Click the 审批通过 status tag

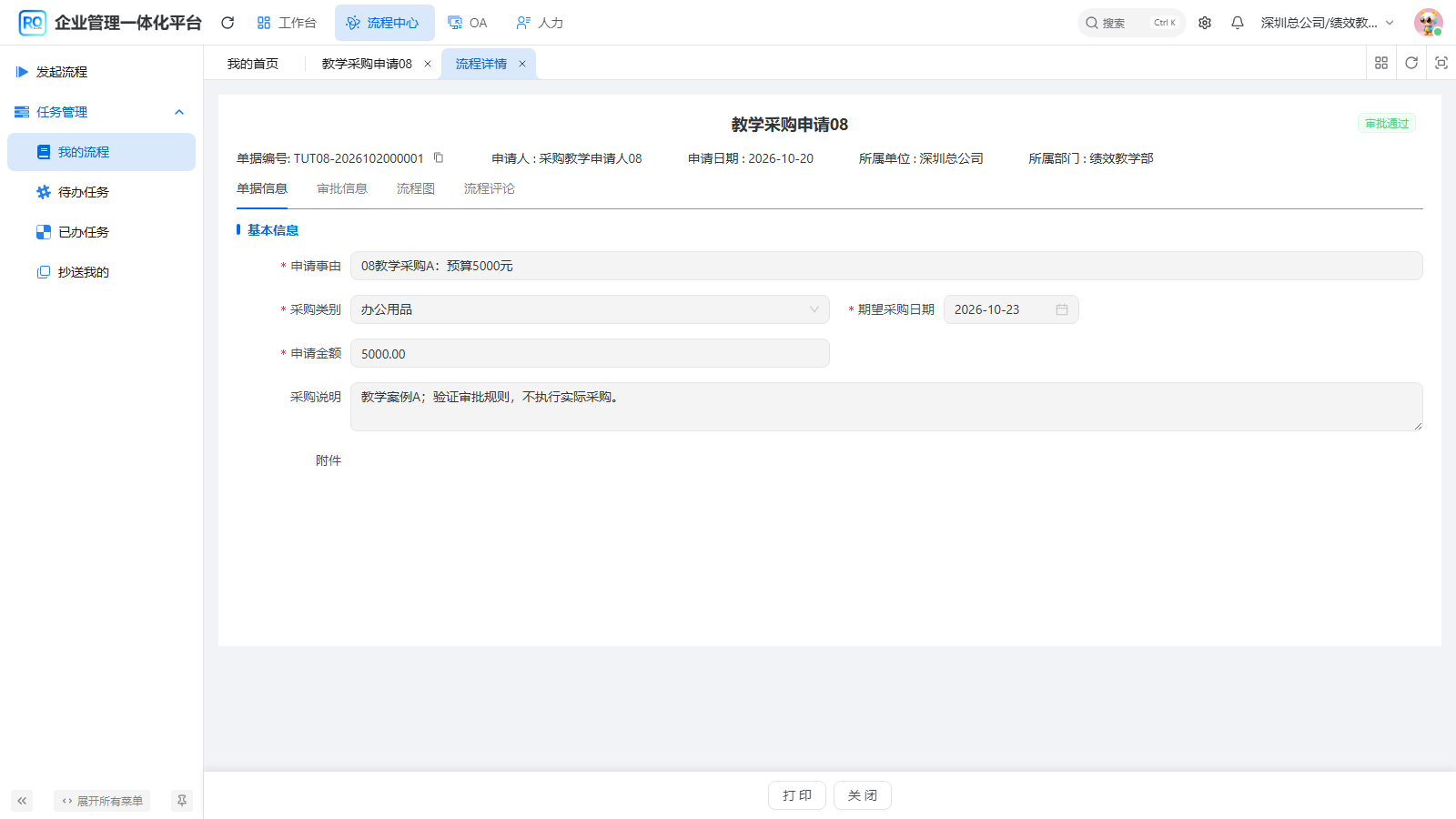[x=1387, y=124]
